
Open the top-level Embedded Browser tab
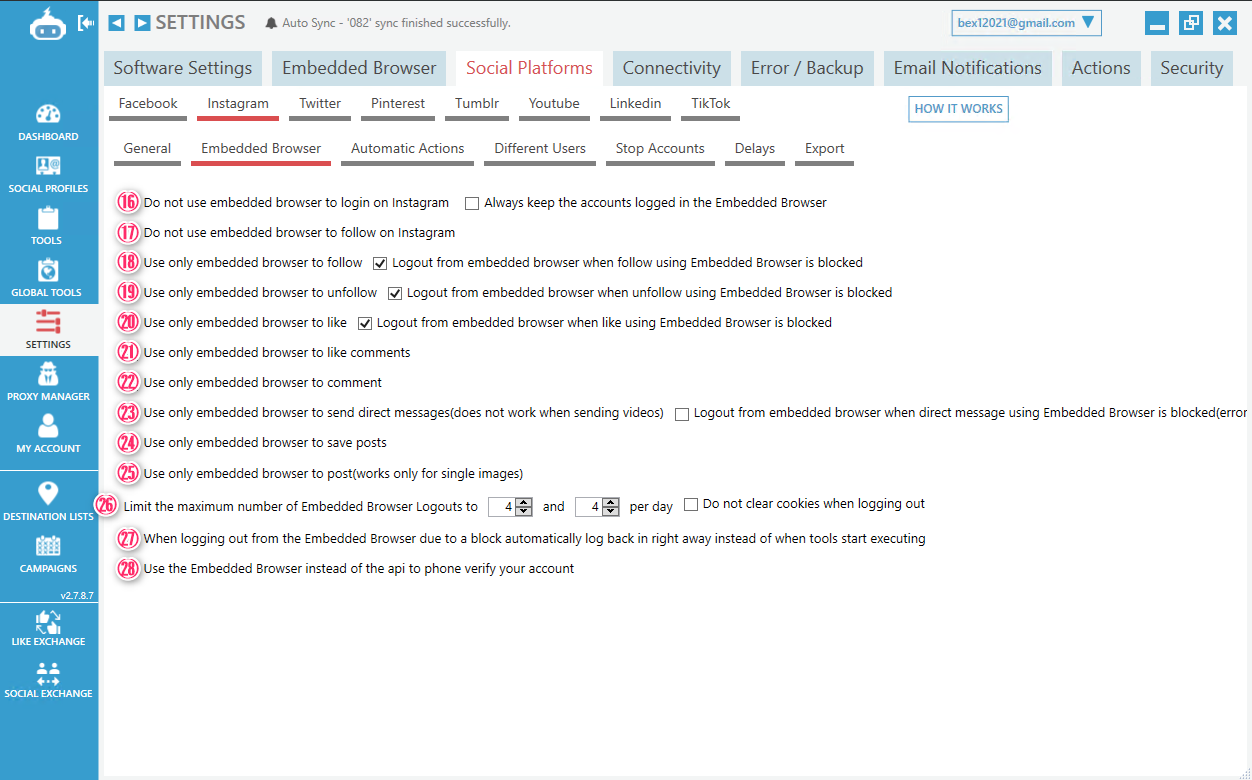359,68
